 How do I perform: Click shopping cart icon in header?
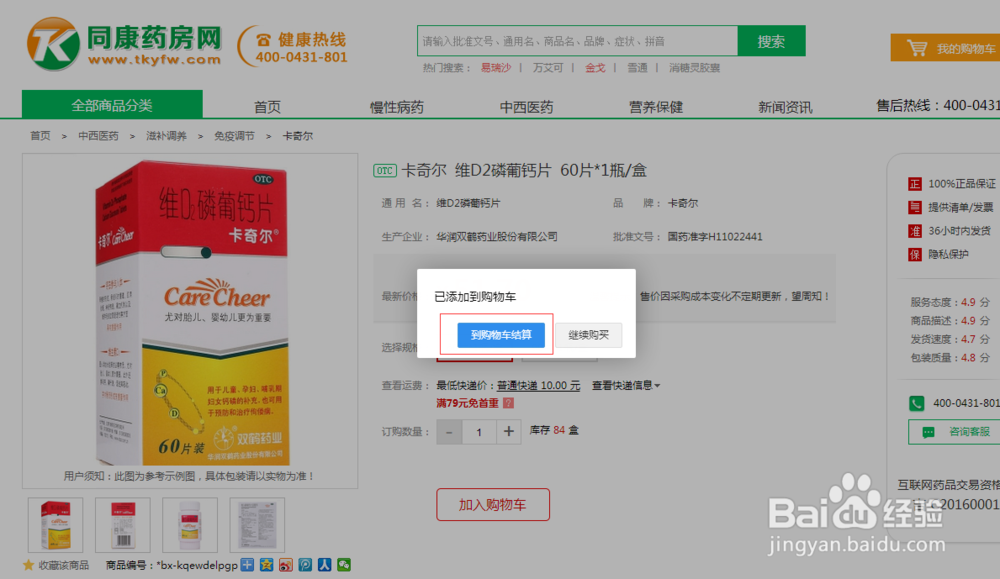point(916,48)
